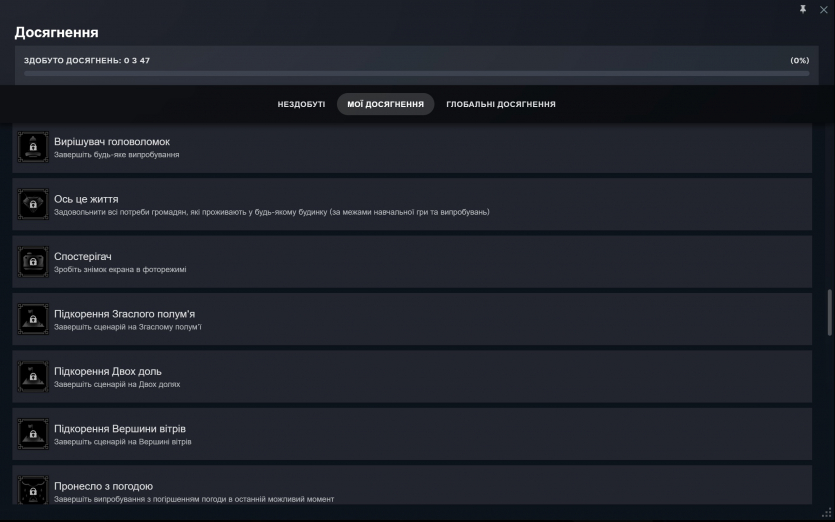835x522 pixels.
Task: Click the Спостерігач achievement icon
Action: click(x=33, y=262)
